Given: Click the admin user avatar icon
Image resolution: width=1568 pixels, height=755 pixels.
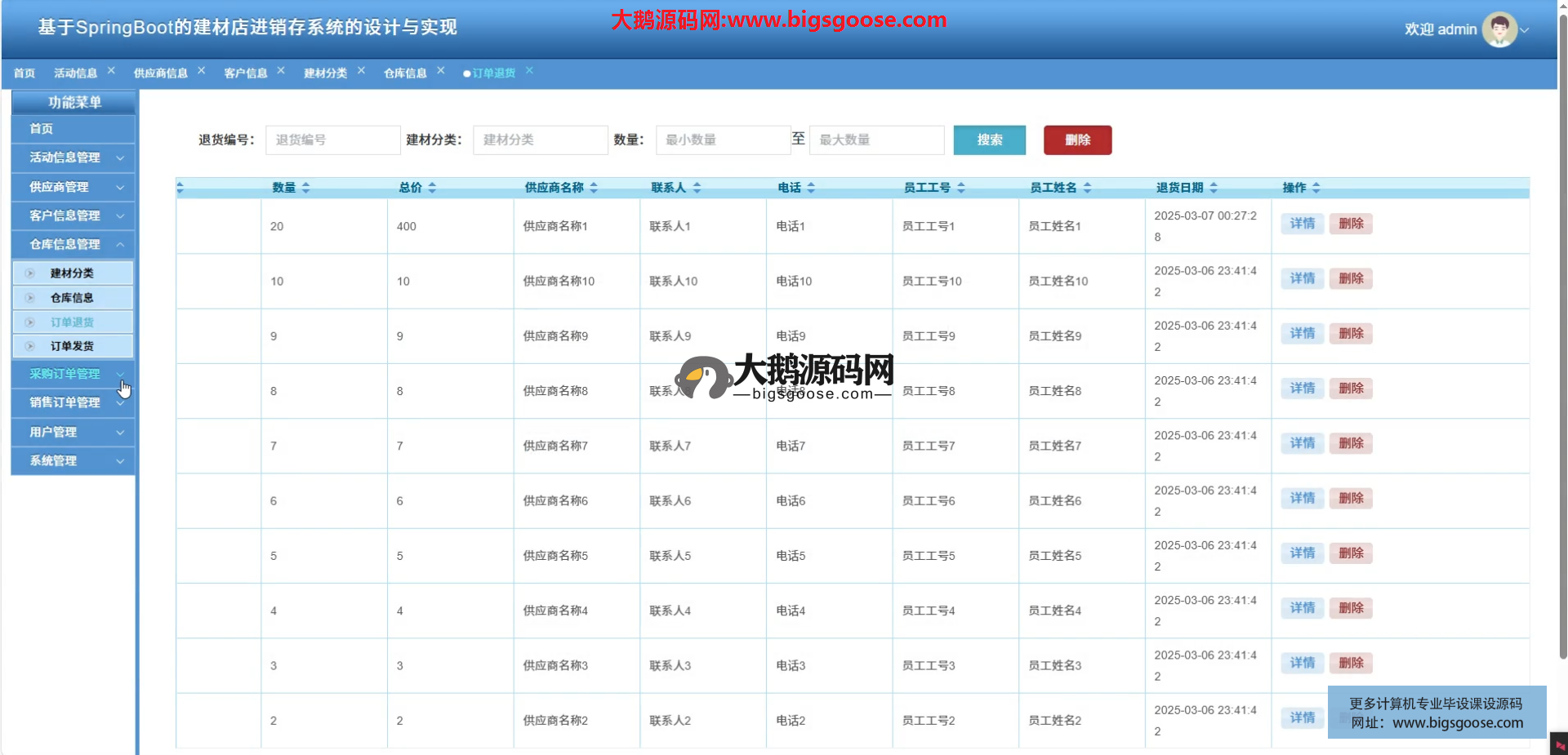Looking at the screenshot, I should click(1499, 29).
